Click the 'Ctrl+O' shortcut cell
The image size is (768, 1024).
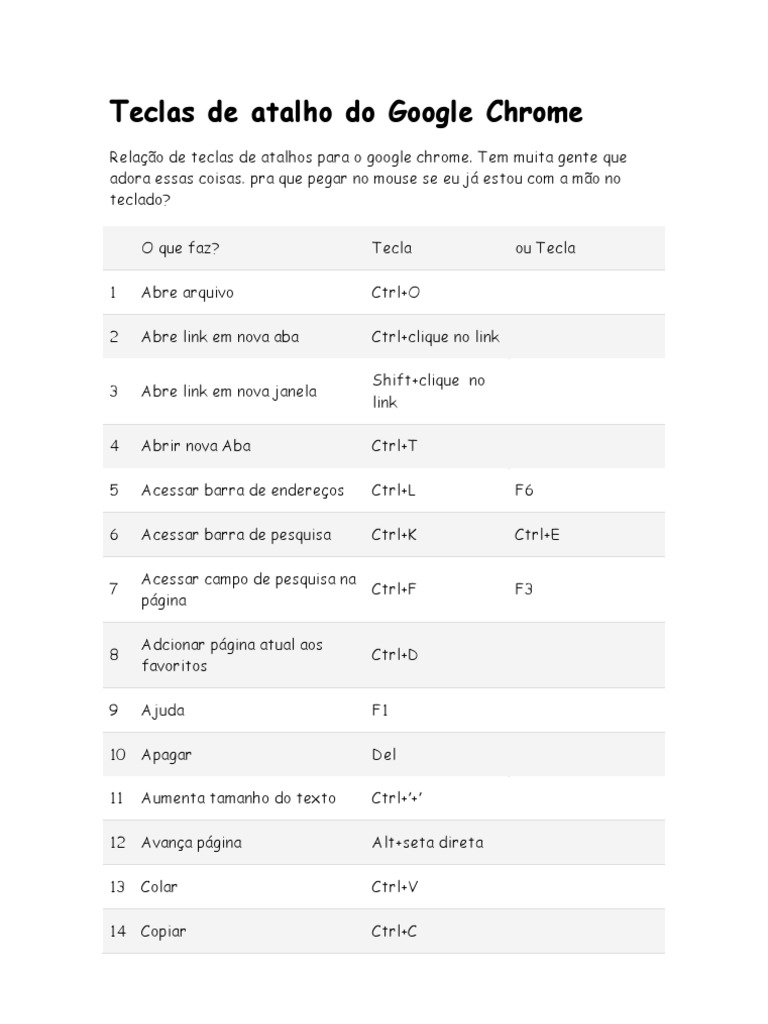tap(395, 293)
